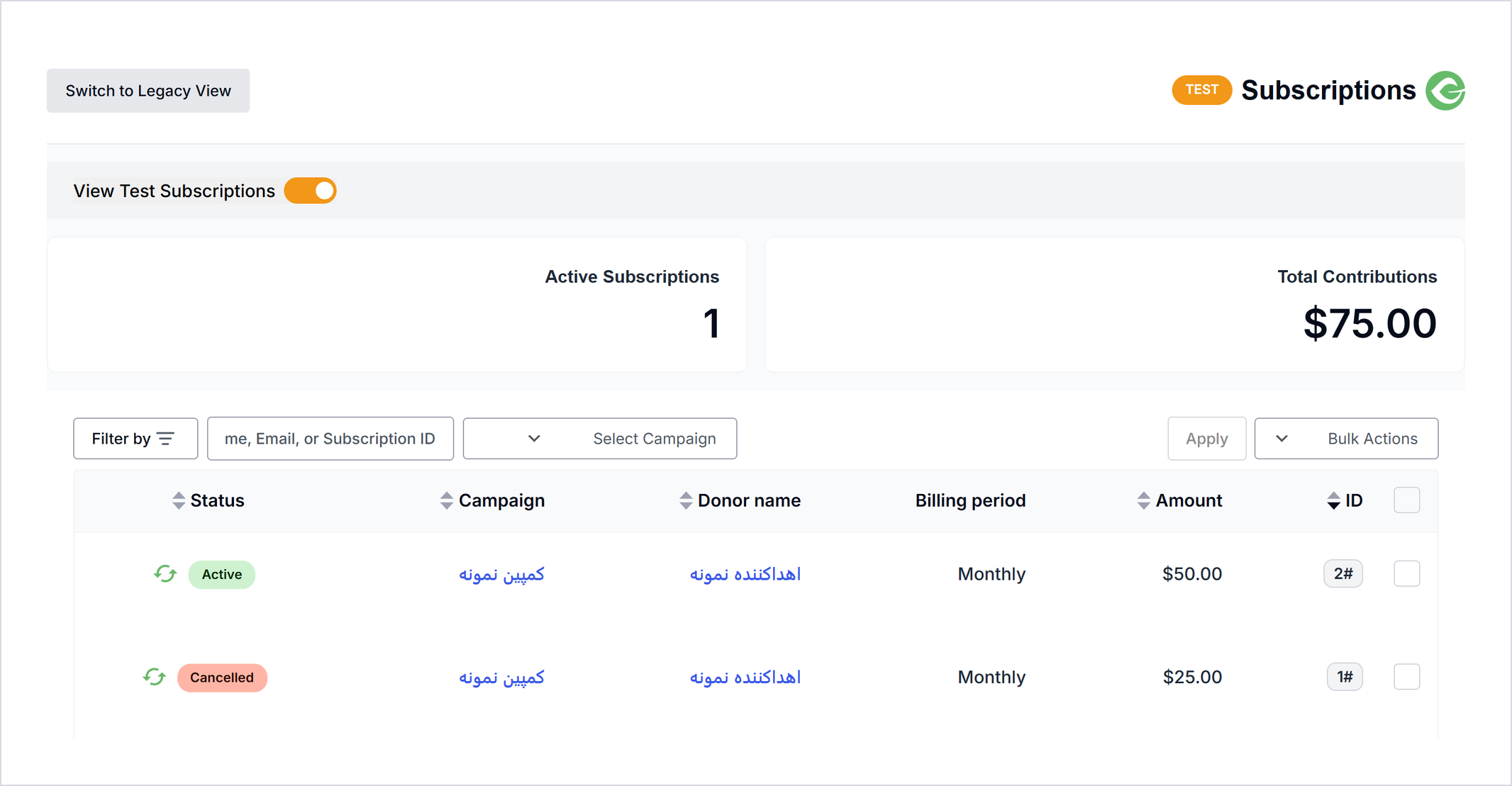
Task: Select the checkbox for subscription 2#
Action: tap(1406, 573)
